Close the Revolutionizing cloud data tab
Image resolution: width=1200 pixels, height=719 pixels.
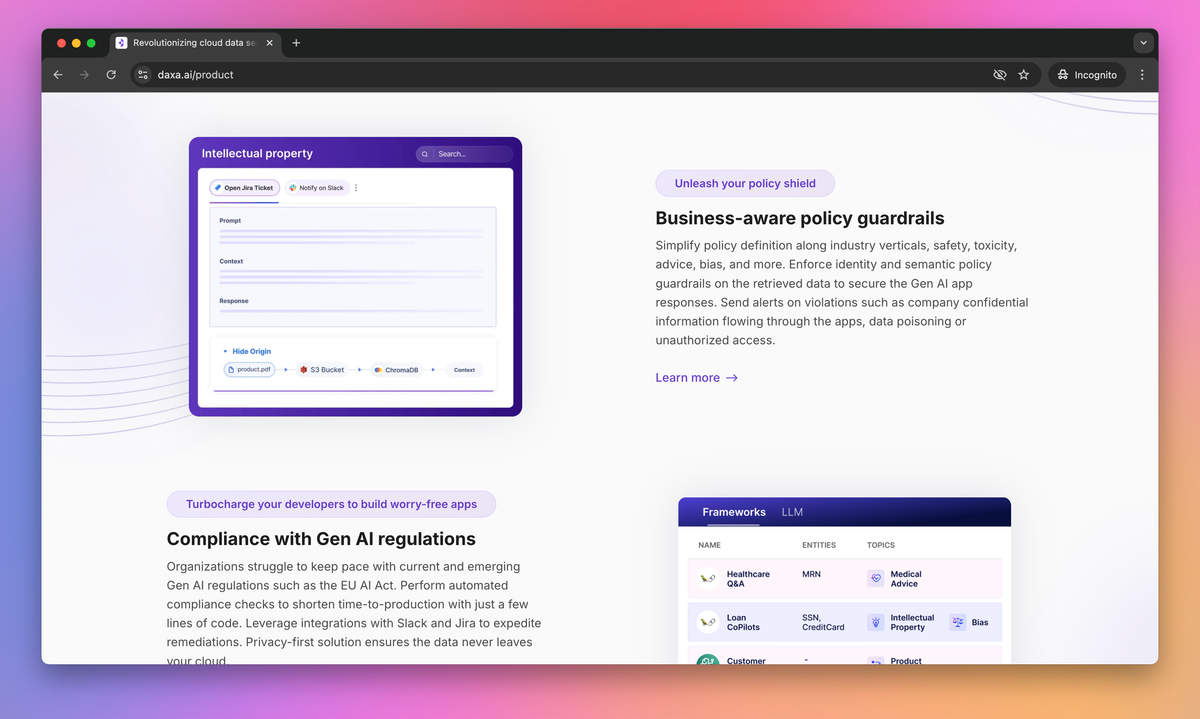coord(270,43)
